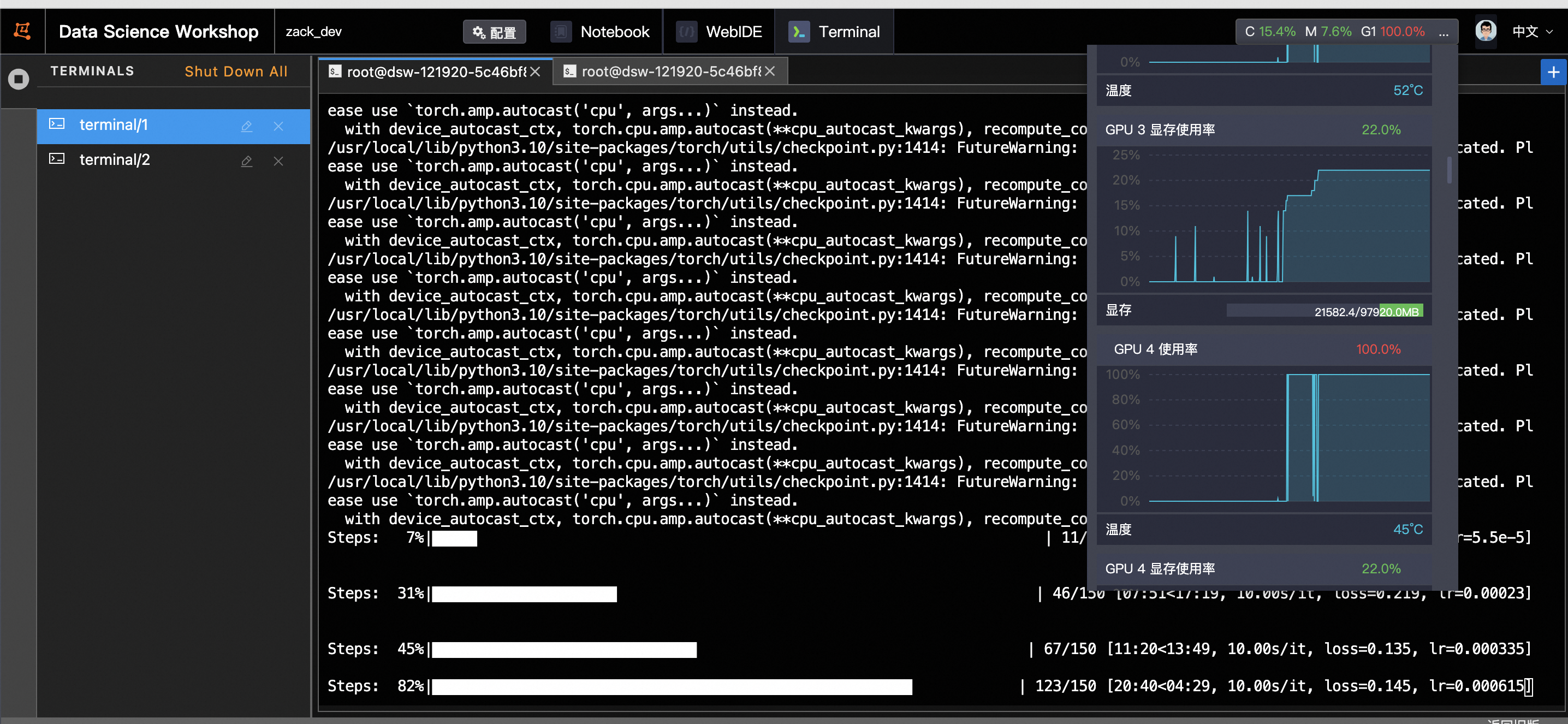
Task: Open the 中文 language dropdown
Action: pos(1532,31)
